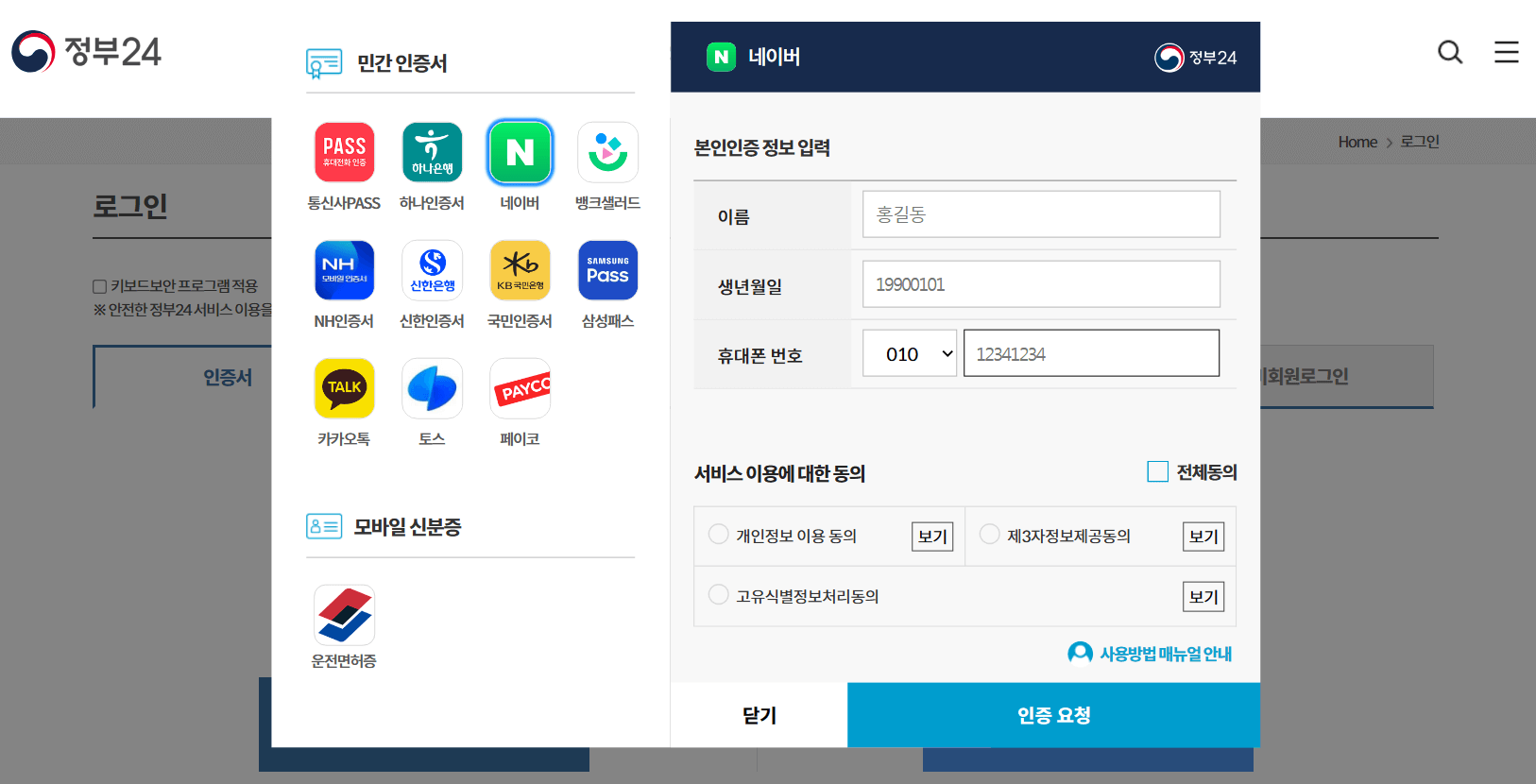Click the 인증 요청 button
1536x784 pixels.
(1053, 715)
